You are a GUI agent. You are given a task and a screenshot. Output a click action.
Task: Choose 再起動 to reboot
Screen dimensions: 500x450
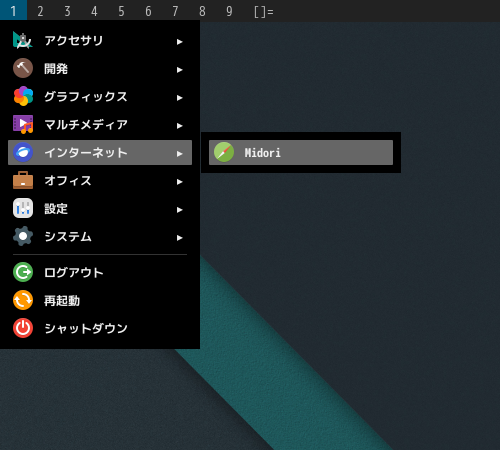click(100, 300)
